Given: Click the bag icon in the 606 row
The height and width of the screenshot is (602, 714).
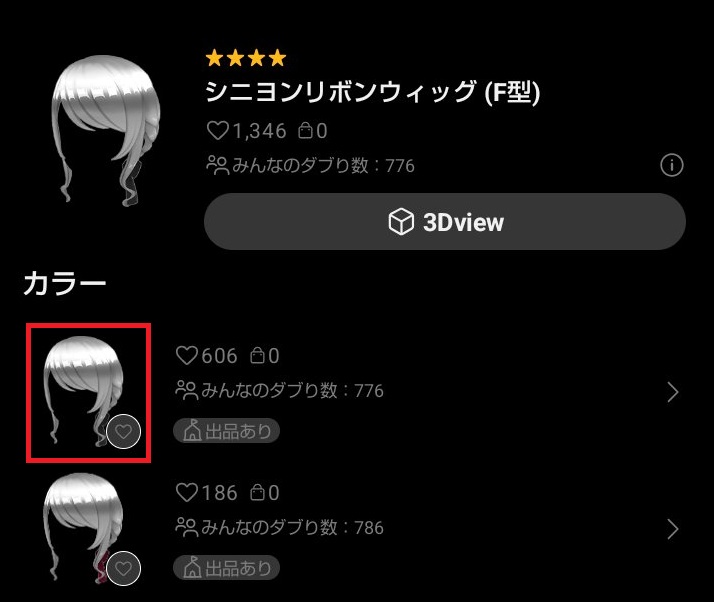Looking at the screenshot, I should [x=257, y=355].
